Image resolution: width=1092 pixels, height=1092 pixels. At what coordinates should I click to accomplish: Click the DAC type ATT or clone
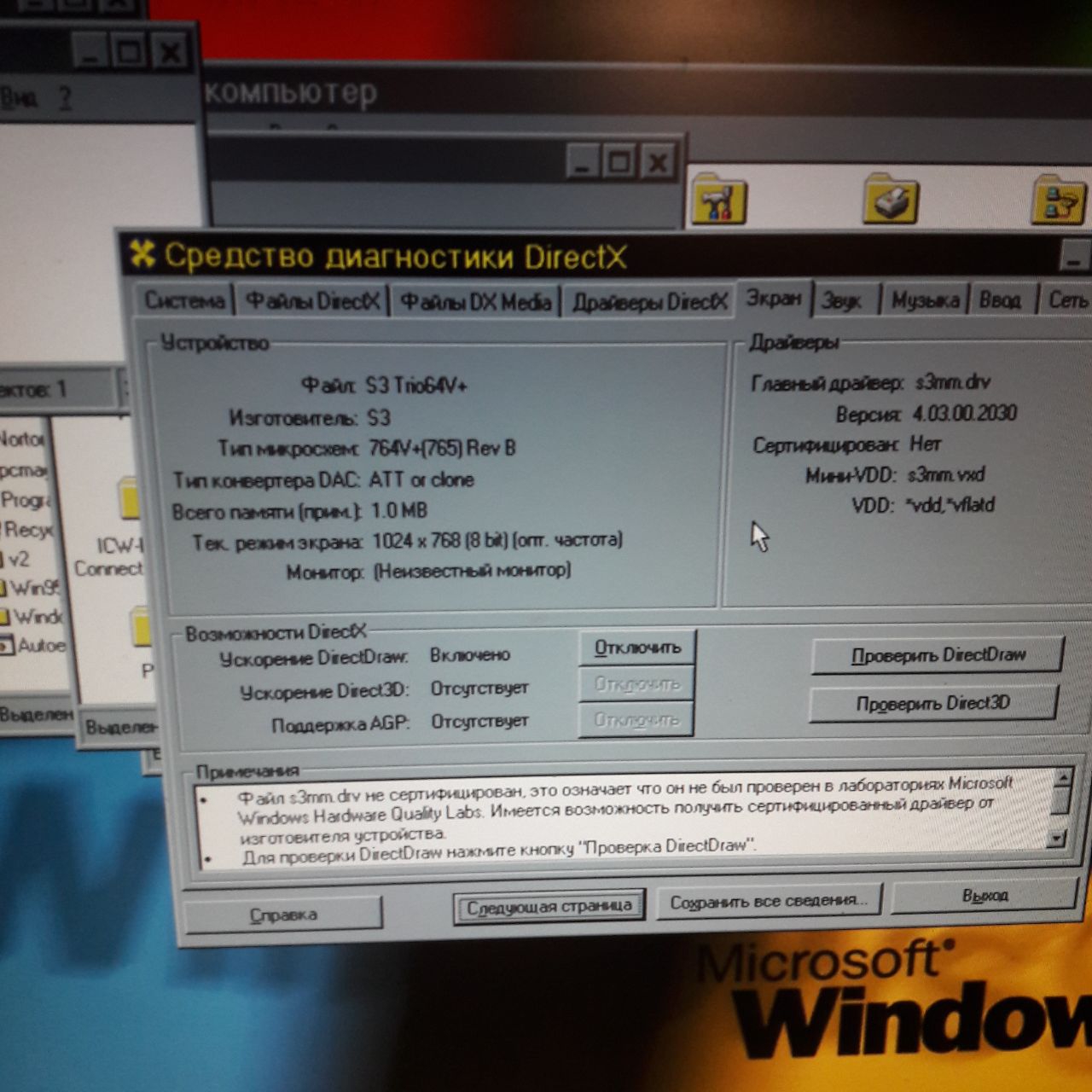click(x=421, y=479)
